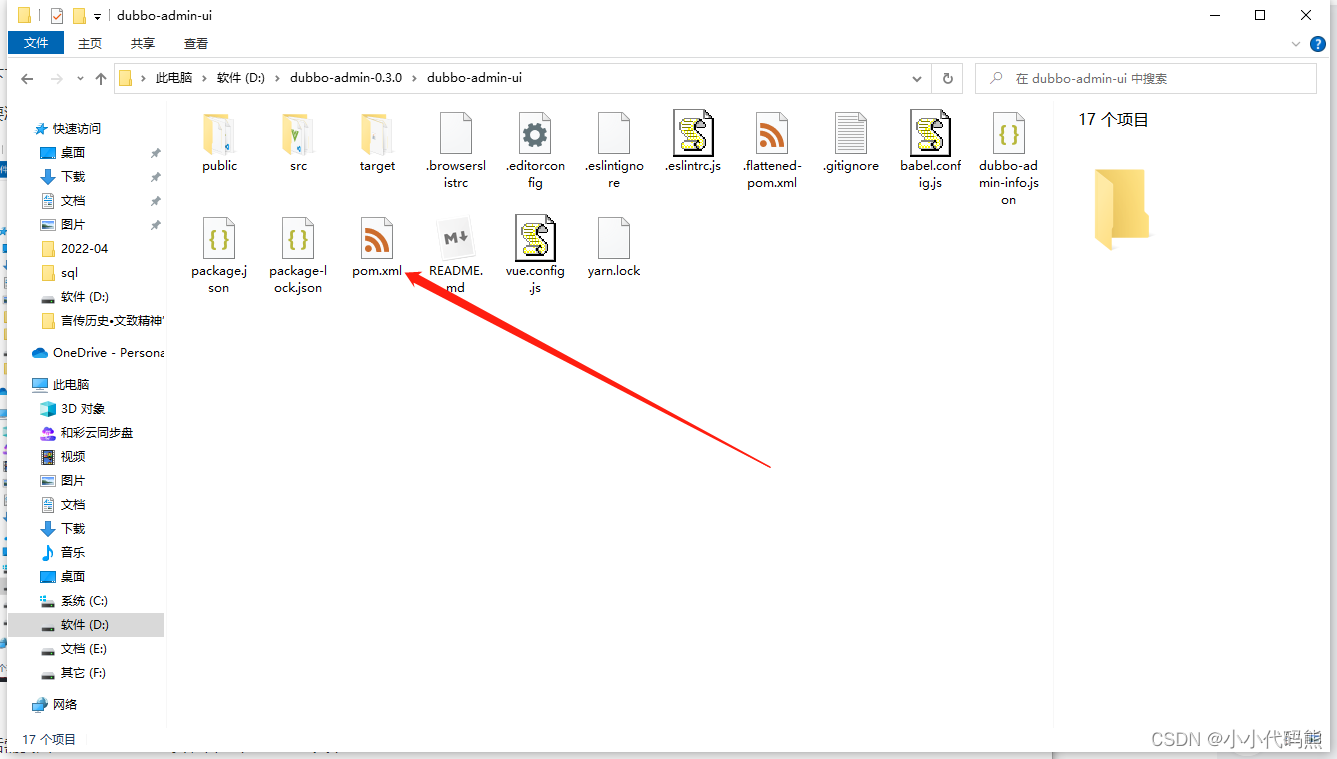Open the Windows Help question icon
This screenshot has height=759, width=1337.
[1318, 44]
